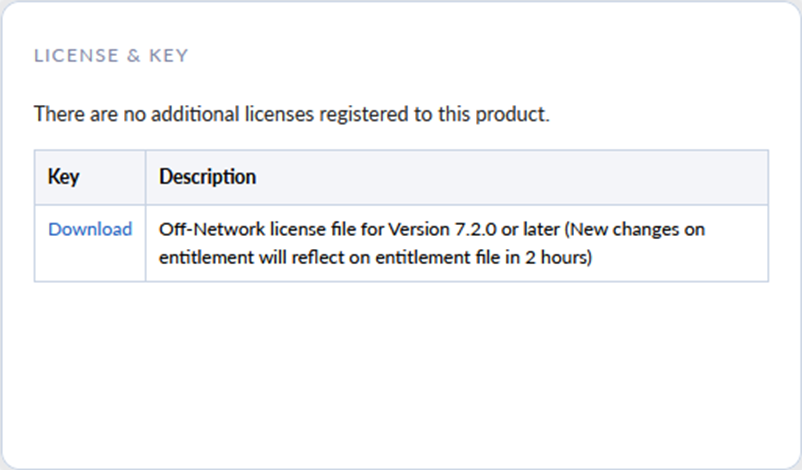
Task: Click the Download license key link
Action: tap(90, 229)
